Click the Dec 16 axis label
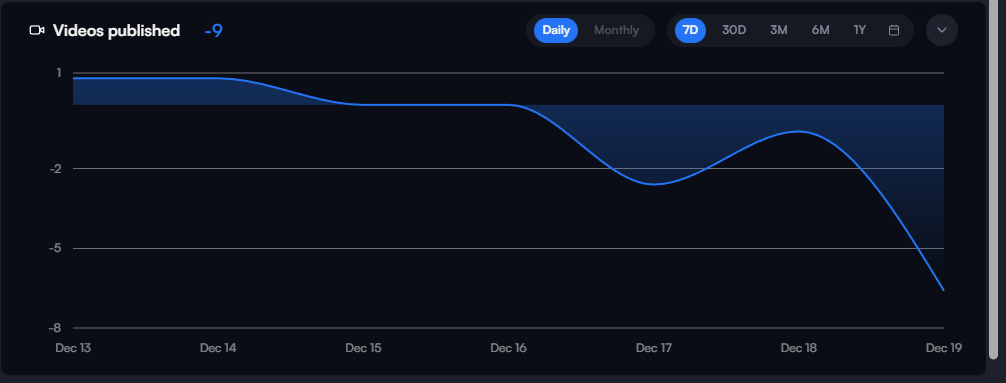Viewport: 1006px width, 383px height. 508,348
